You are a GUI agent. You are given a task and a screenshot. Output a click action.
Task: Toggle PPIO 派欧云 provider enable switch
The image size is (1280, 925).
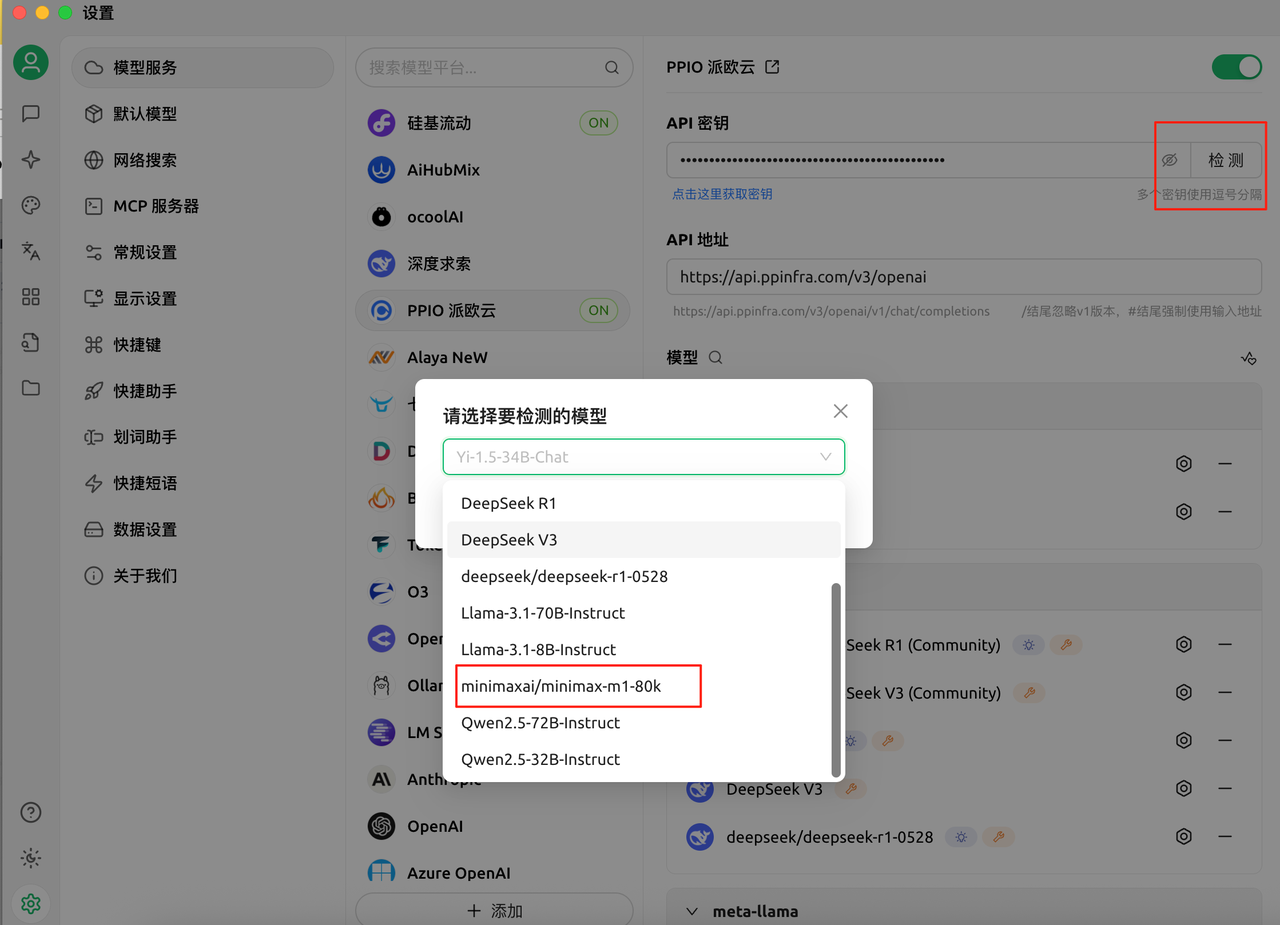1237,67
